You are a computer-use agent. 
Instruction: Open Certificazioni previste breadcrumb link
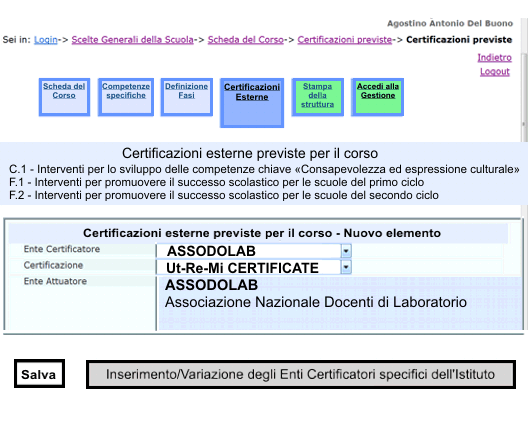(344, 40)
